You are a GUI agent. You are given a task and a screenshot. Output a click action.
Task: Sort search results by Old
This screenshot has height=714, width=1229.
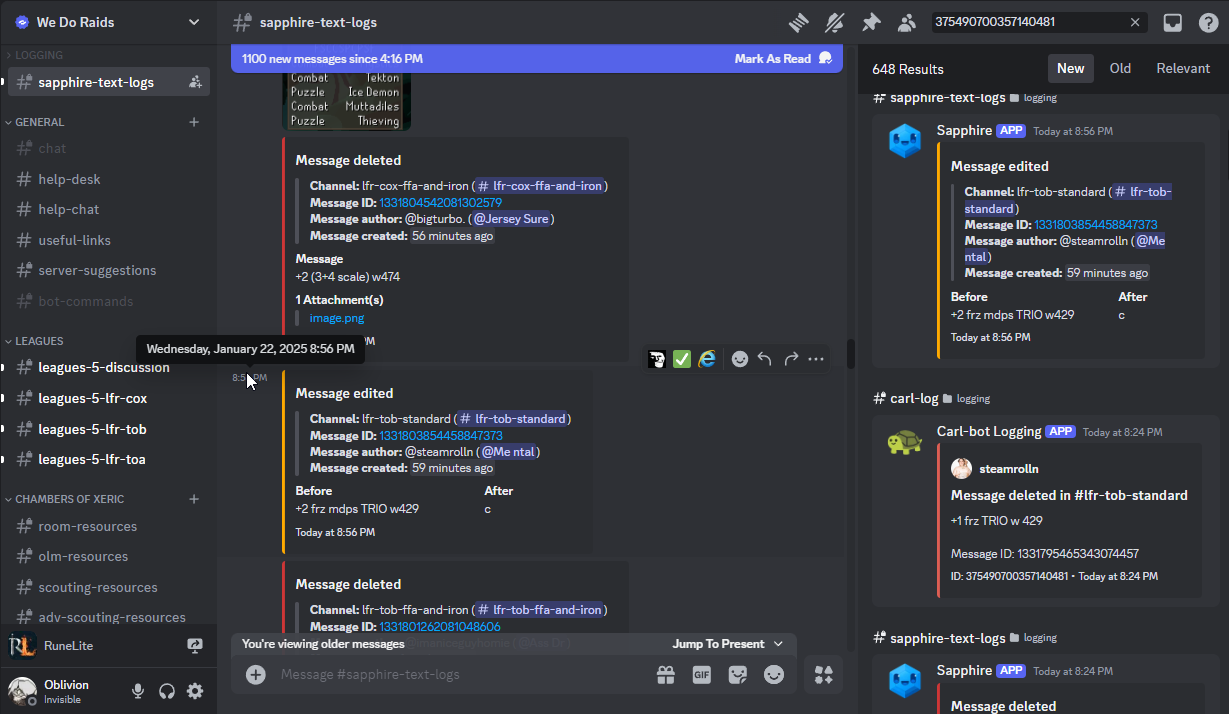click(1120, 68)
